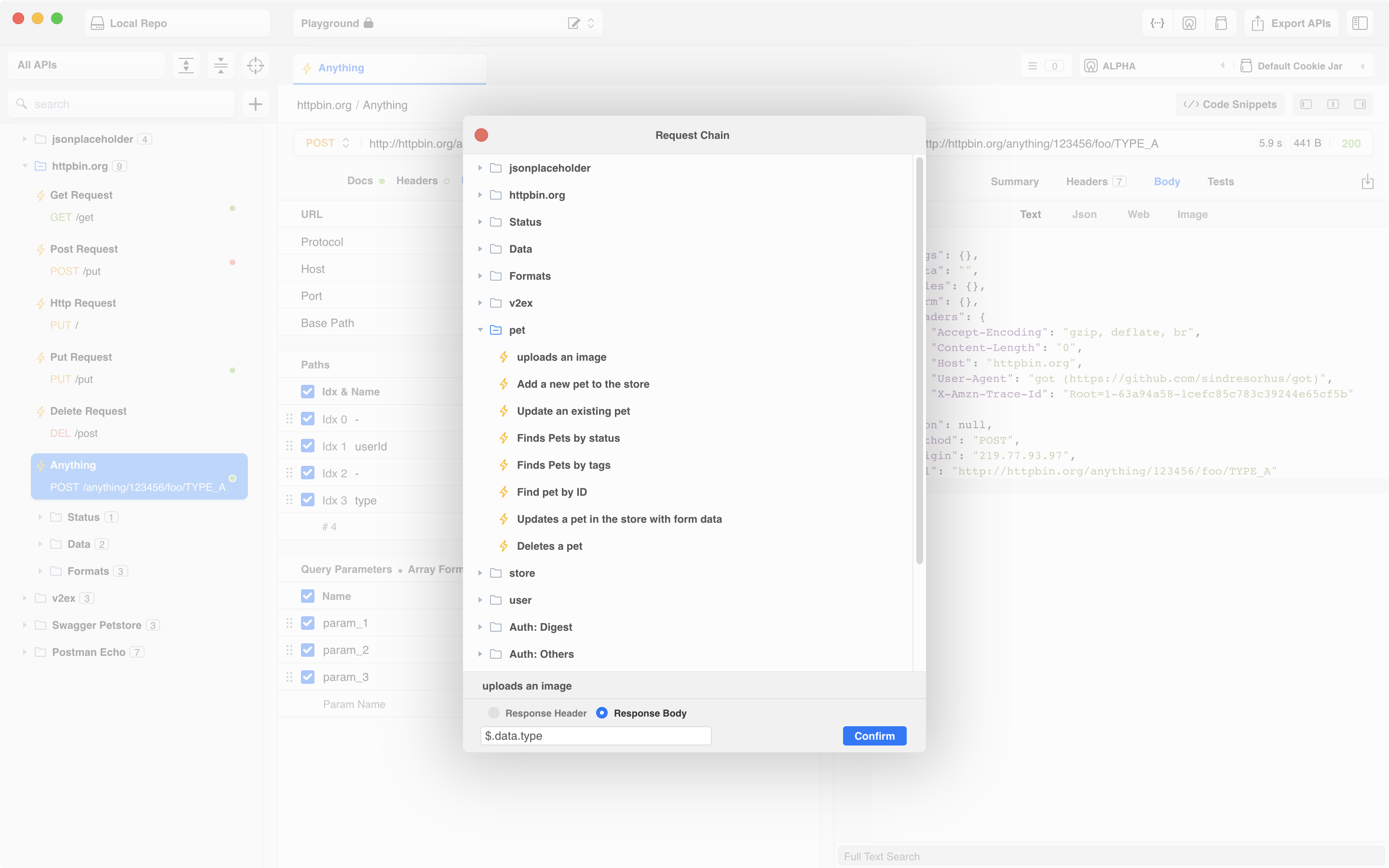1389x868 pixels.
Task: Click the JSON path input field
Action: click(x=596, y=735)
